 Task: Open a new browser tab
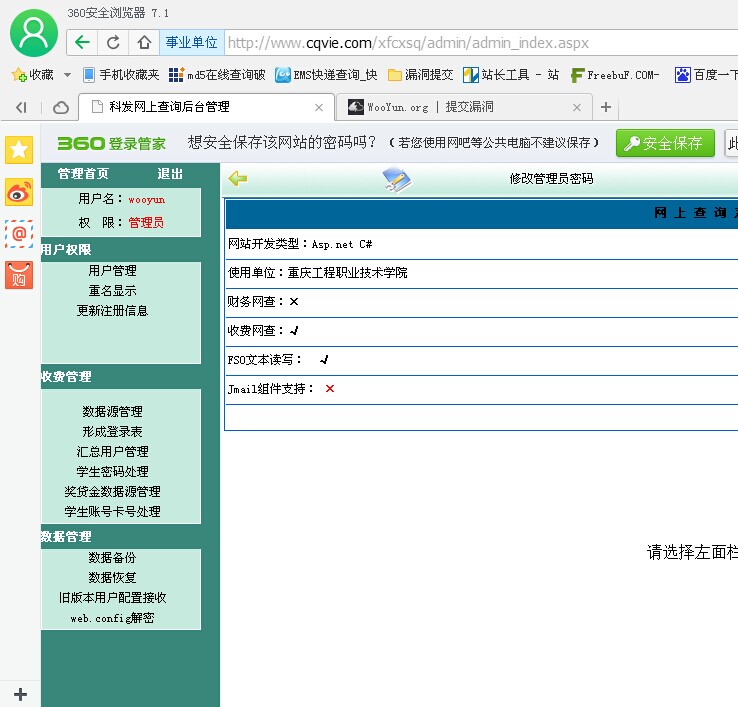click(606, 107)
